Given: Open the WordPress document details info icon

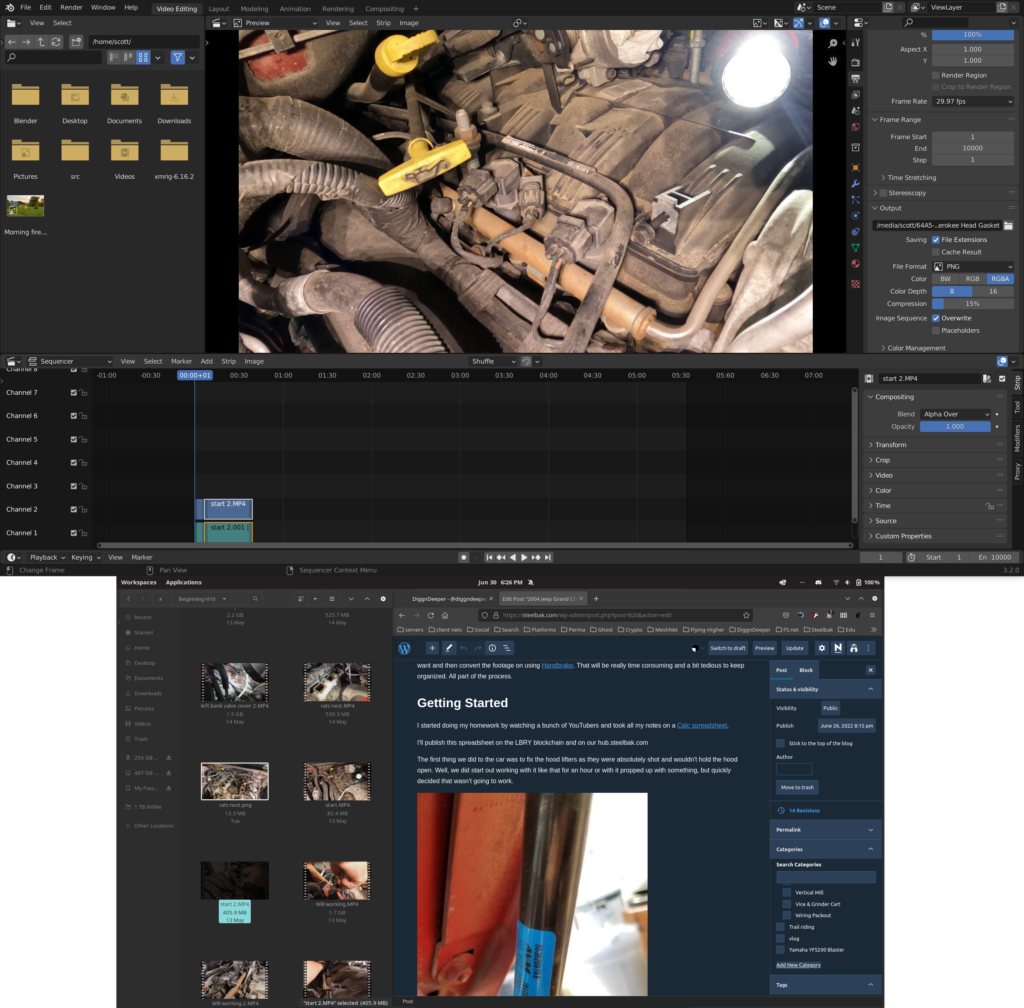Looking at the screenshot, I should click(492, 648).
